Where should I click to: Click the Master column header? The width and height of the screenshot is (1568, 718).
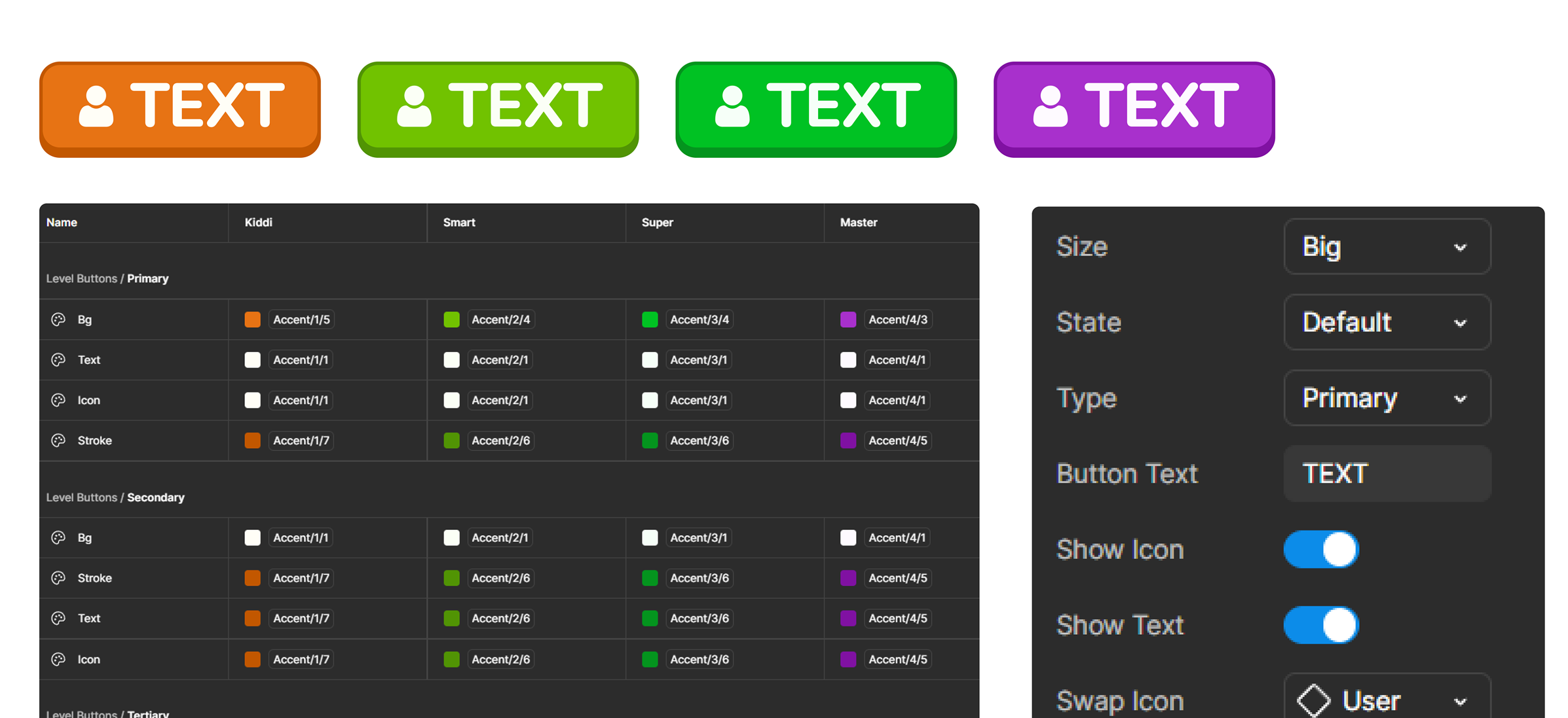click(x=858, y=223)
